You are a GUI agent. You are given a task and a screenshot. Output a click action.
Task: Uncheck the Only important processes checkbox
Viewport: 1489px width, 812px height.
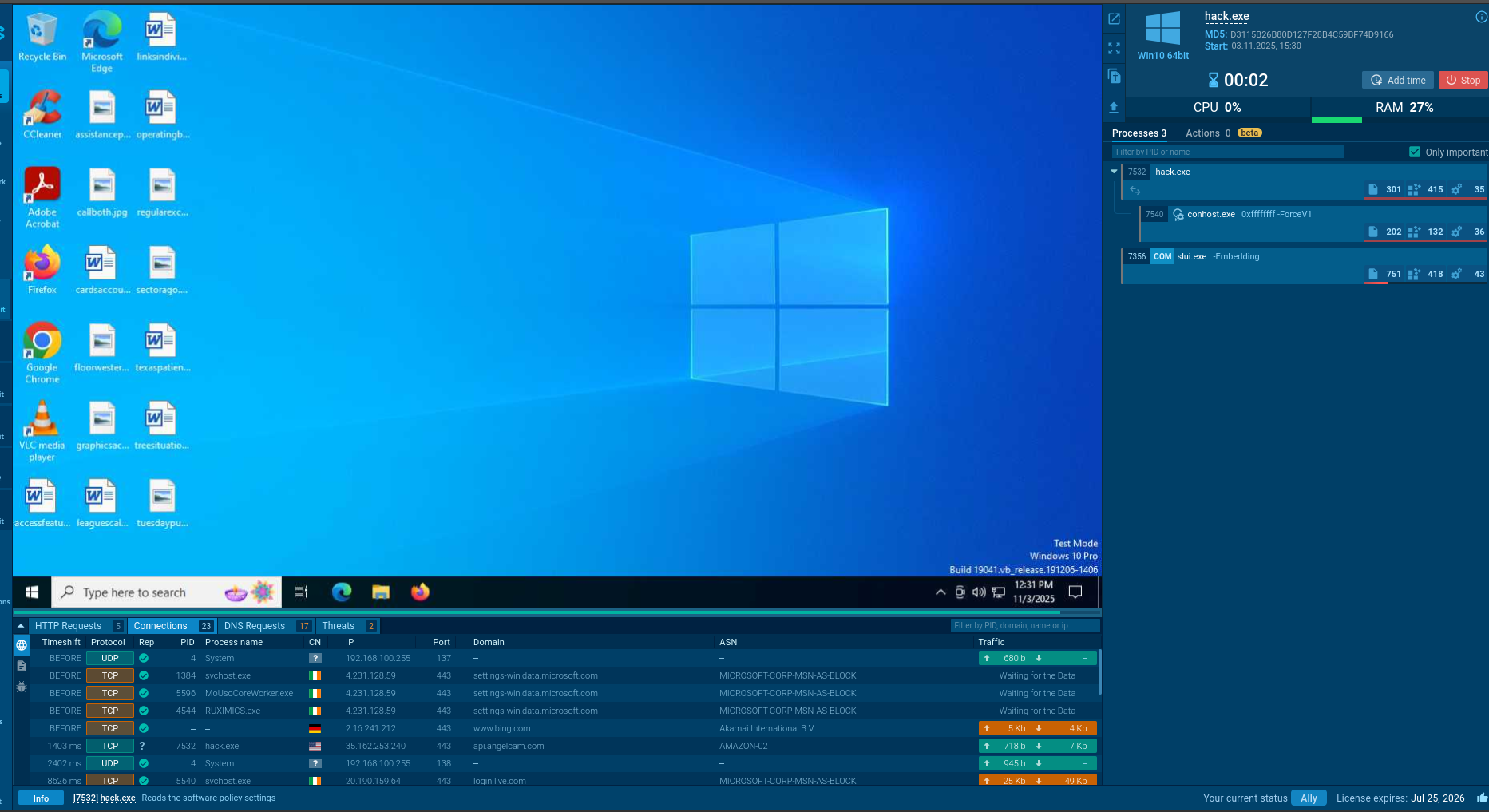[1414, 151]
